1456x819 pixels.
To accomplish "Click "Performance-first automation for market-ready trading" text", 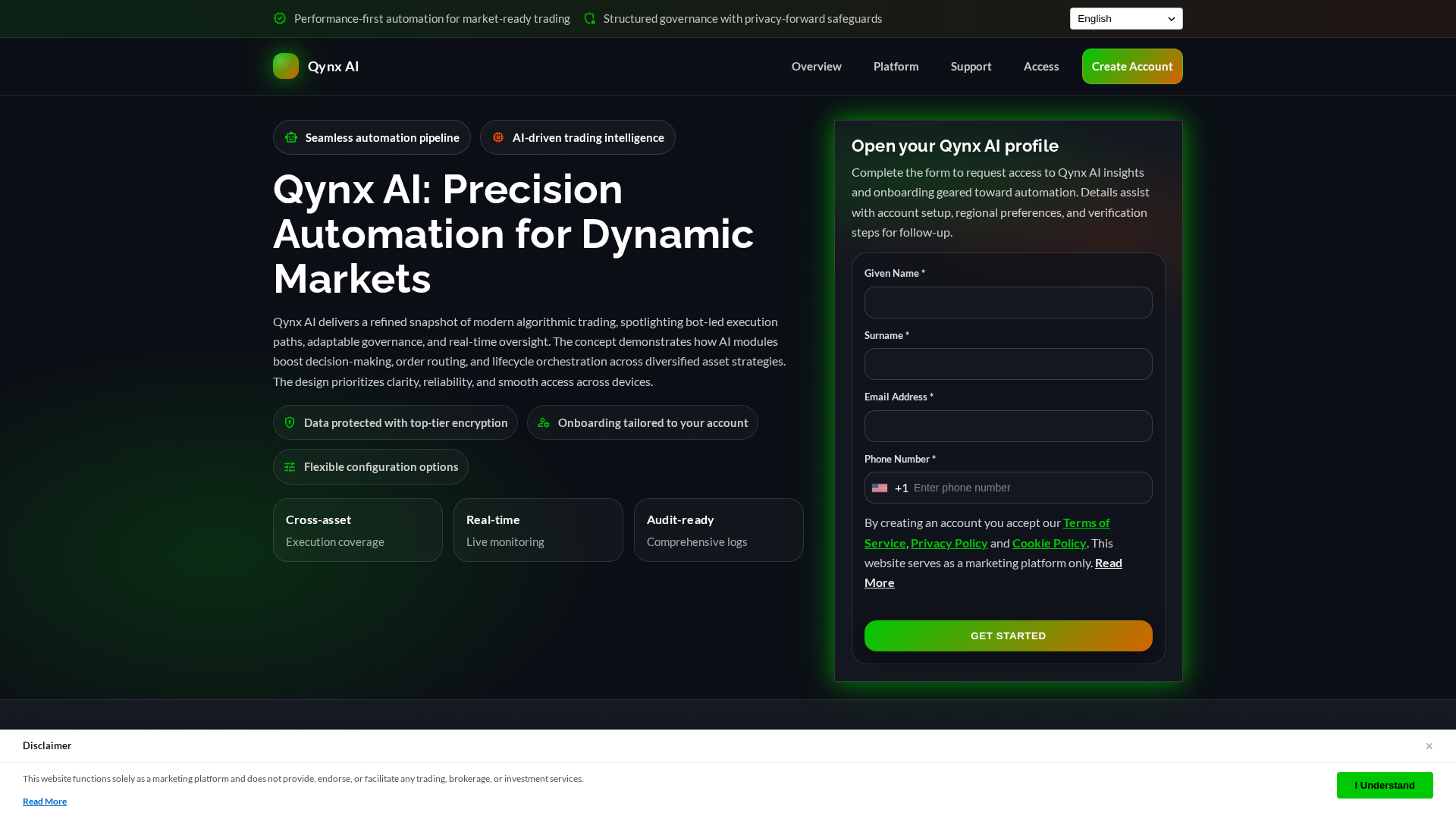I will coord(432,18).
